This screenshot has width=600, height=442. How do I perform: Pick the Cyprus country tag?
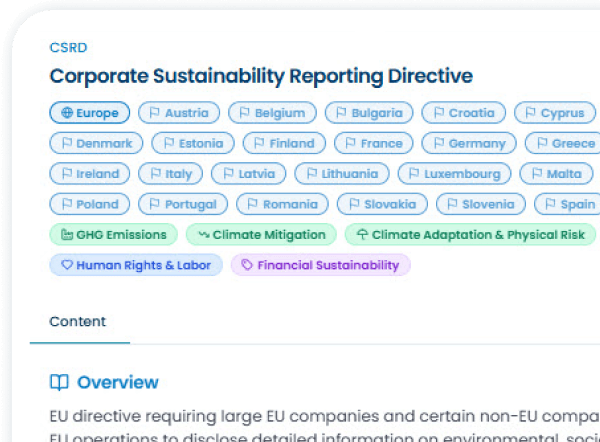[555, 113]
